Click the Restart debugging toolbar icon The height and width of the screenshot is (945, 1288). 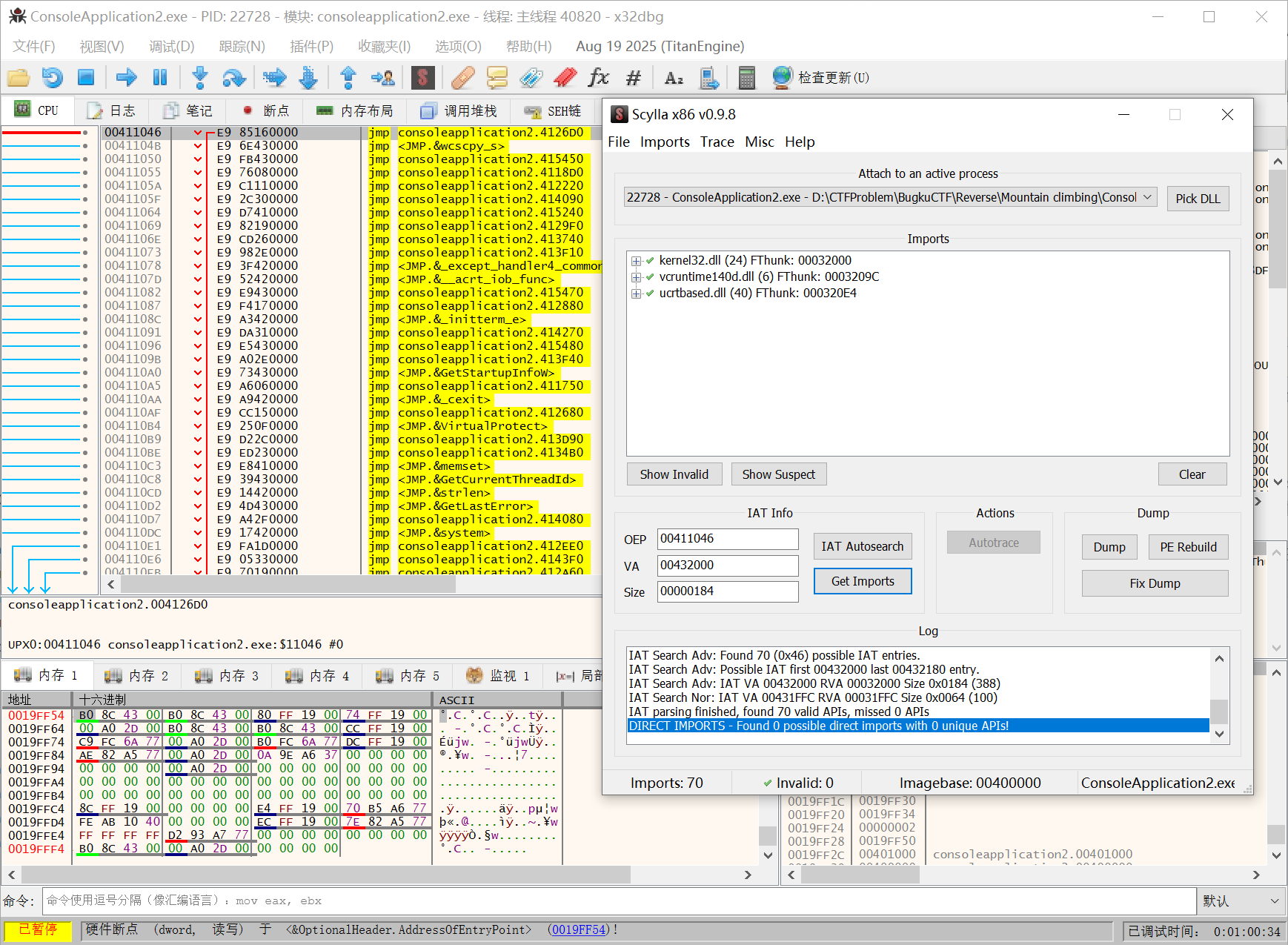pos(52,77)
